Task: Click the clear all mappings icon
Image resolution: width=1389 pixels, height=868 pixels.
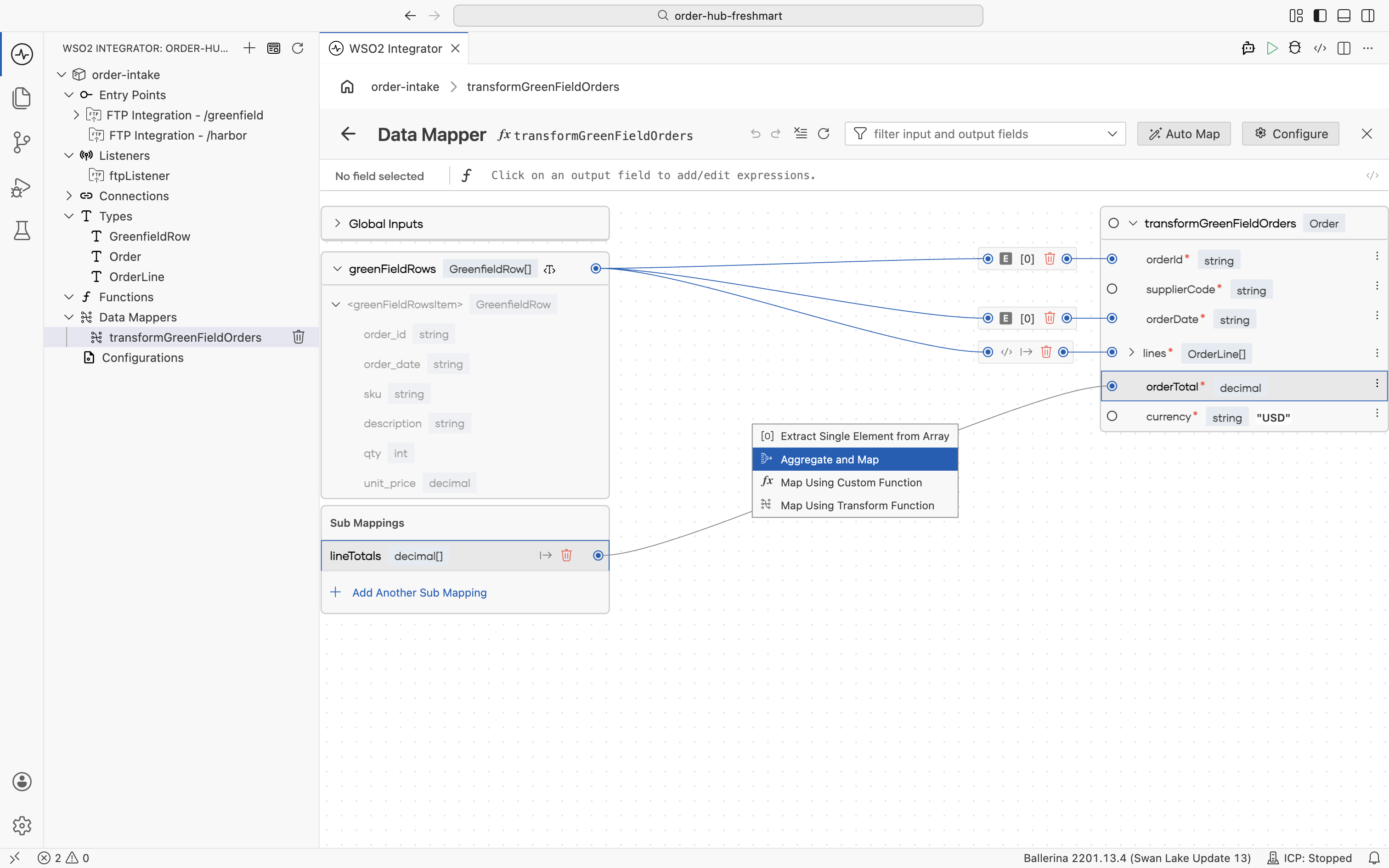Action: click(x=800, y=134)
